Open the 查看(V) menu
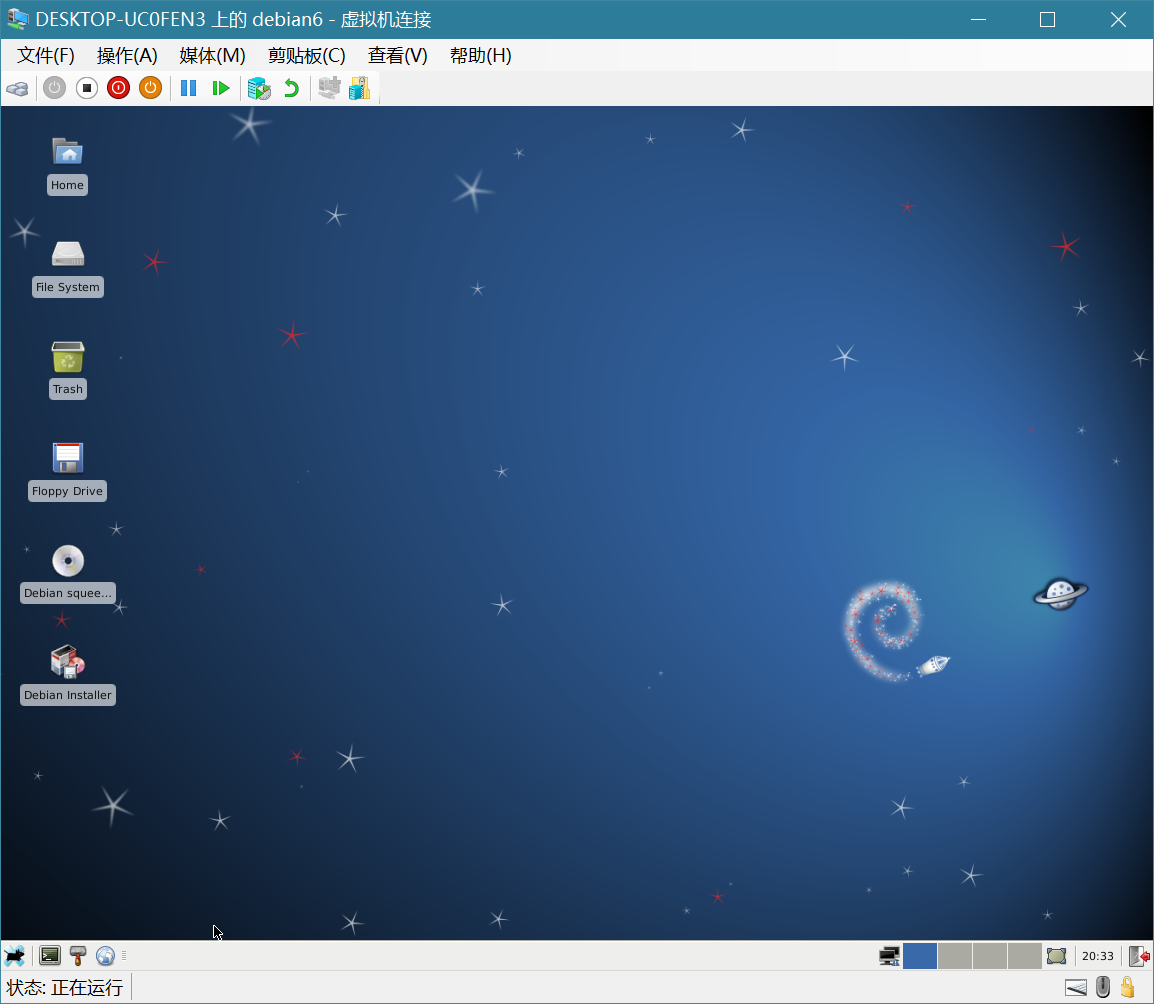This screenshot has height=1004, width=1154. [x=397, y=56]
